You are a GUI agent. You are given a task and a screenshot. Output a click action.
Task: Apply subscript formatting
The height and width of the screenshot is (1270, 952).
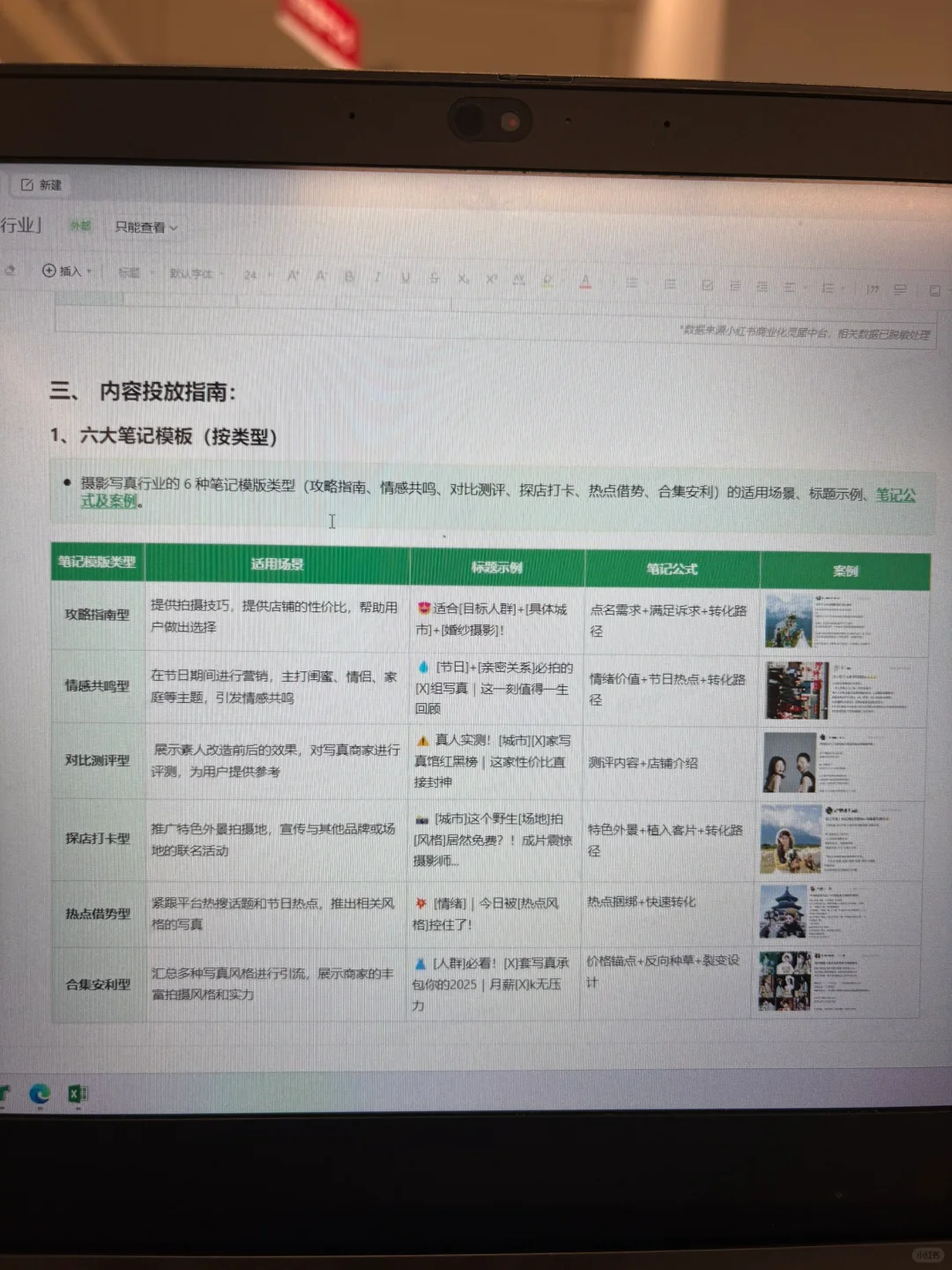click(x=463, y=279)
